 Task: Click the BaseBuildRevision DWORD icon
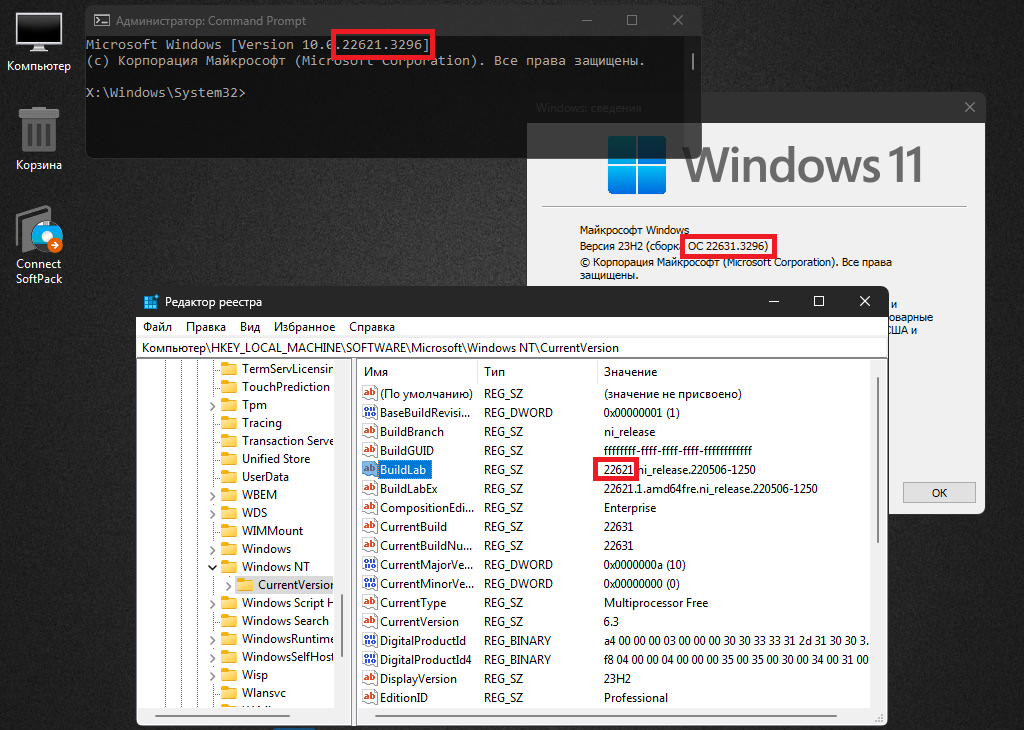[x=370, y=412]
